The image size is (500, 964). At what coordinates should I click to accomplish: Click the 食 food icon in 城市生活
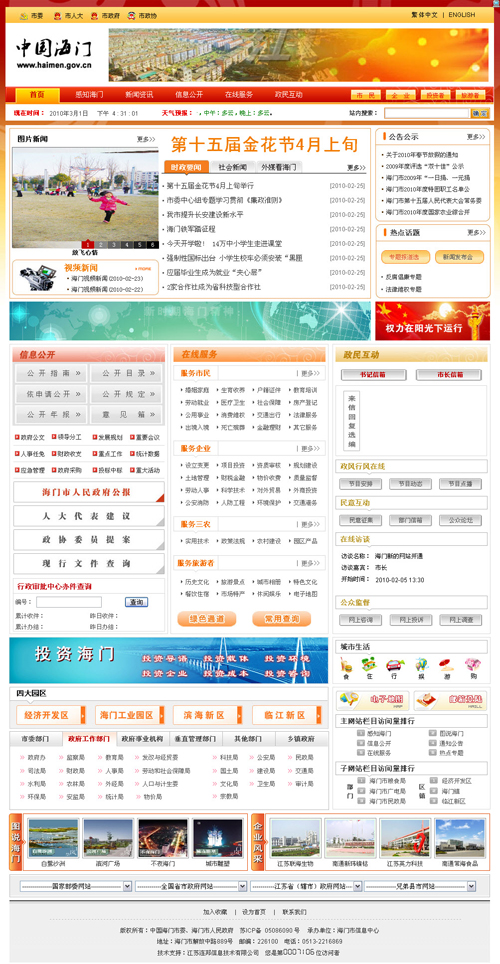click(346, 665)
